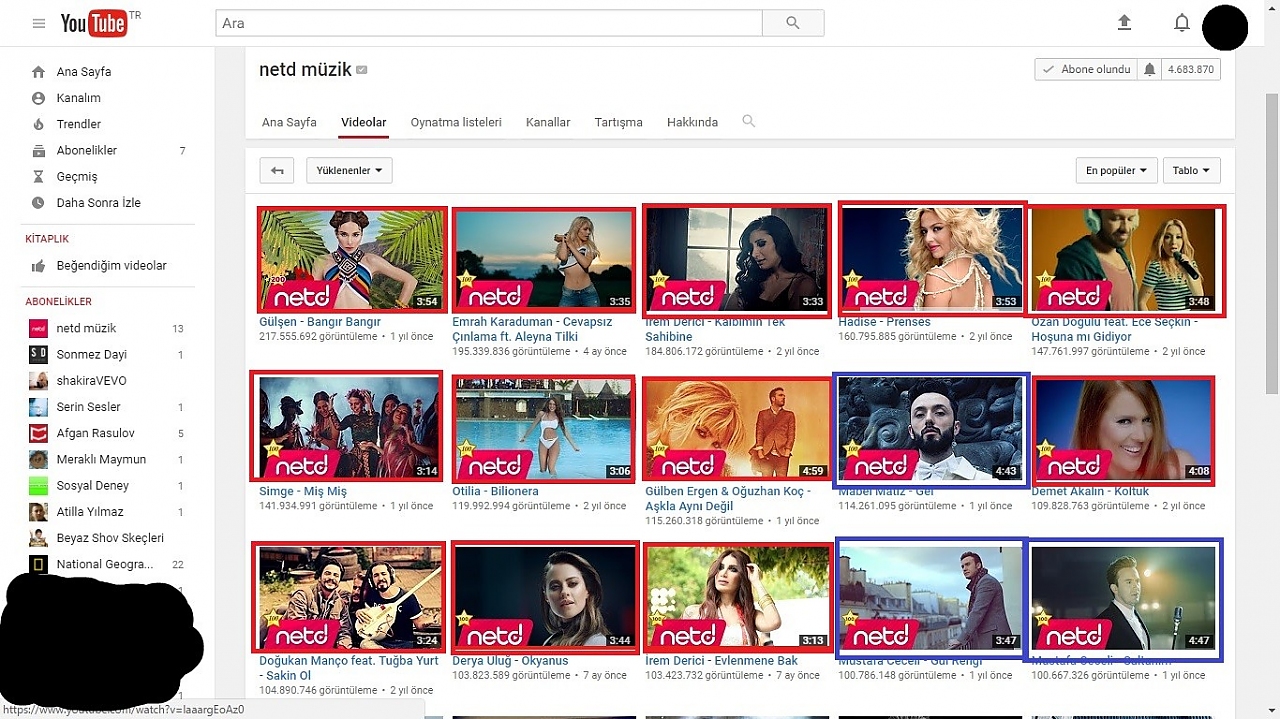The height and width of the screenshot is (719, 1280).
Task: Open Derya Uluğ - Okyanus title link
Action: (510, 660)
